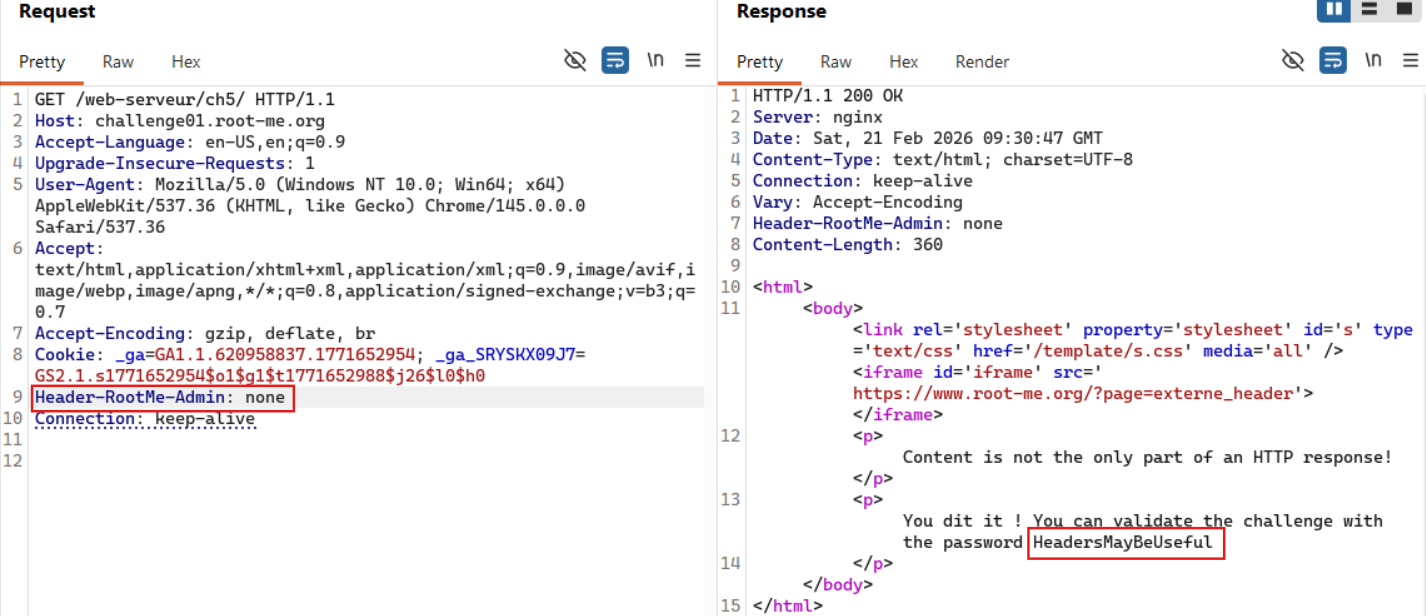Click the \n icon in Response panel

(1373, 61)
